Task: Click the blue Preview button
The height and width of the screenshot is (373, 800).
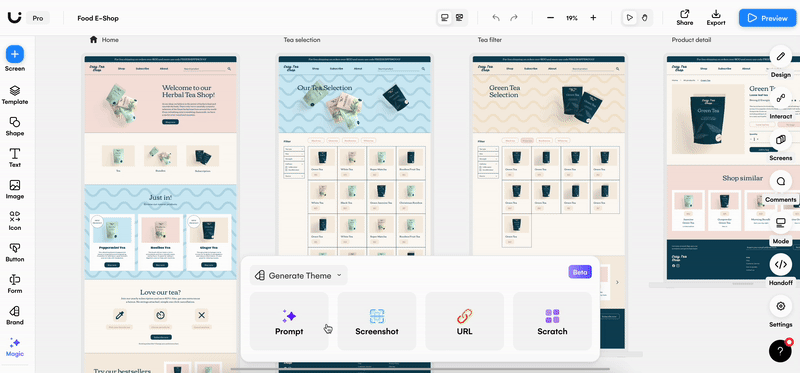Action: click(x=767, y=18)
